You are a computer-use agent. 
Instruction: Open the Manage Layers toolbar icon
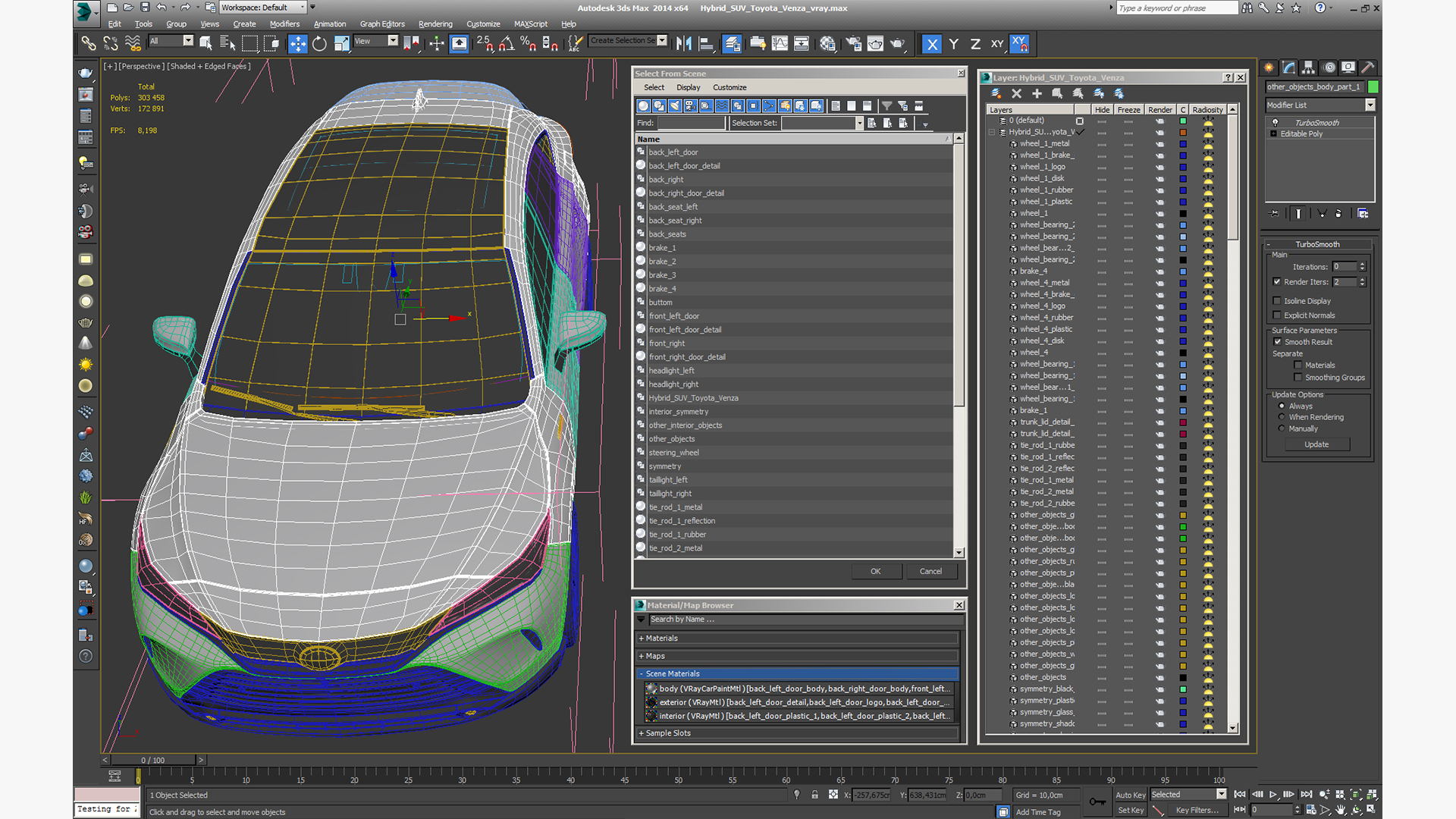(732, 44)
